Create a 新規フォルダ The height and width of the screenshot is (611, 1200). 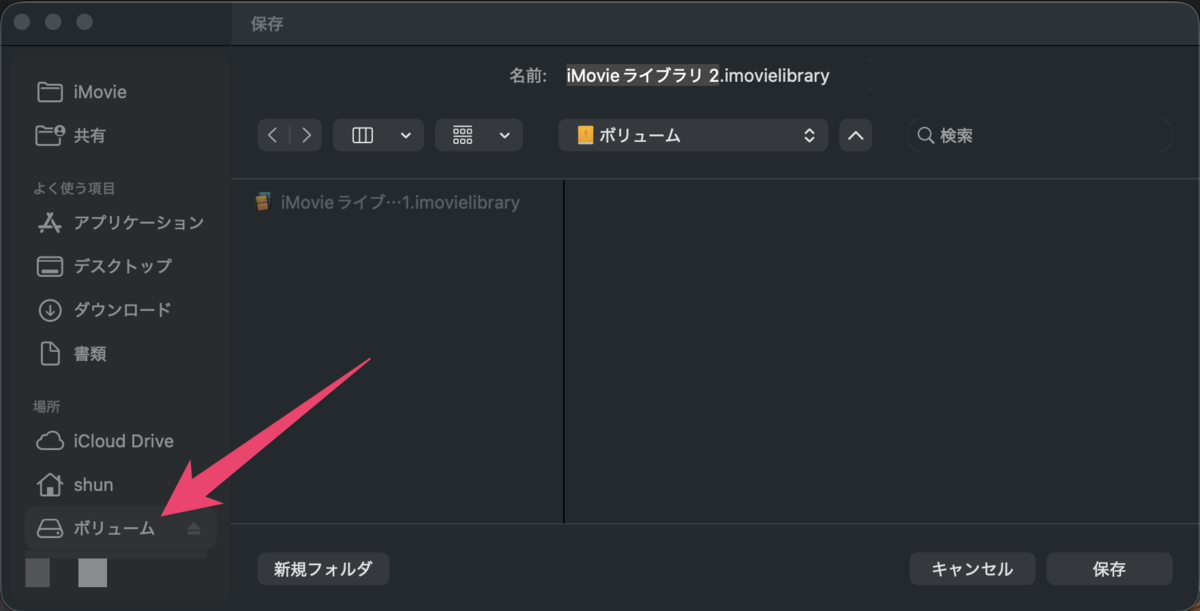click(x=323, y=569)
